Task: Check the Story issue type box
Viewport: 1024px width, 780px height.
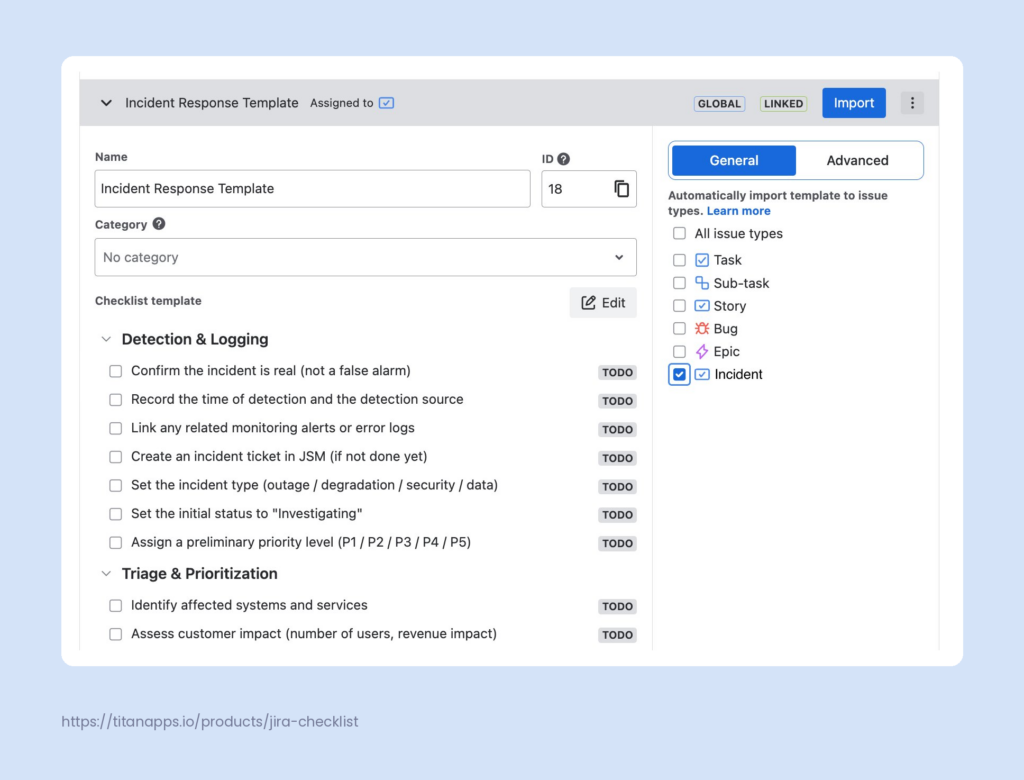Action: (x=679, y=306)
